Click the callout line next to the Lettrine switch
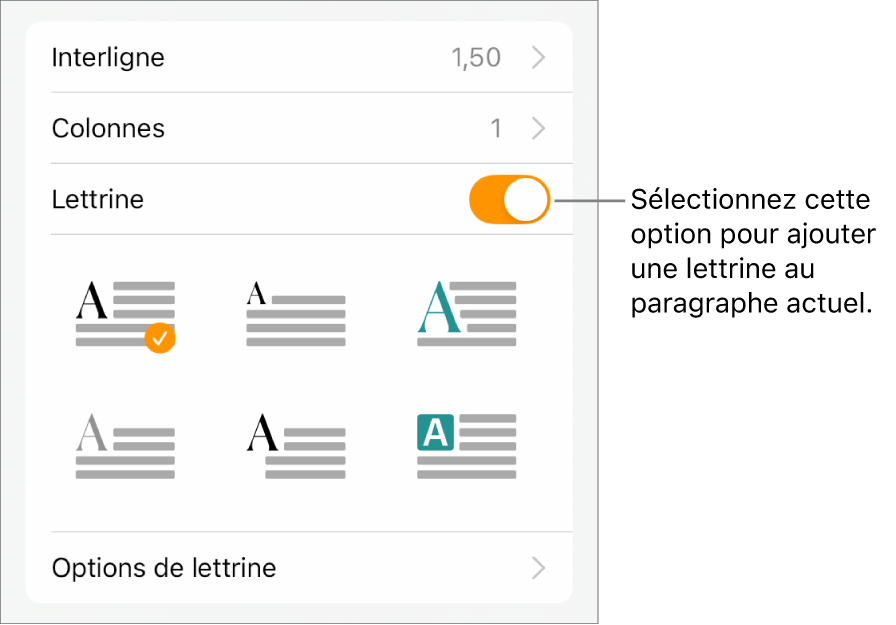Viewport: 896px width, 625px height. (590, 199)
